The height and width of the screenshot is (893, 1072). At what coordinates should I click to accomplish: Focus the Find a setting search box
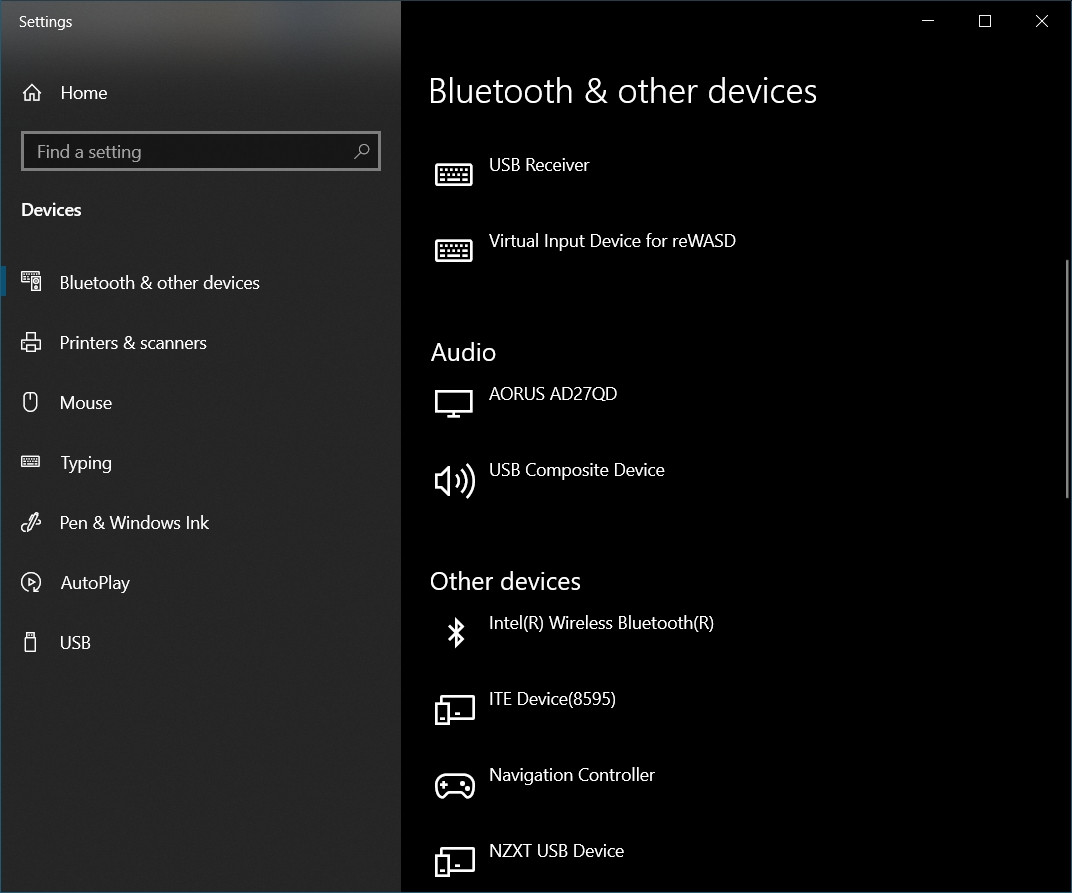190,152
